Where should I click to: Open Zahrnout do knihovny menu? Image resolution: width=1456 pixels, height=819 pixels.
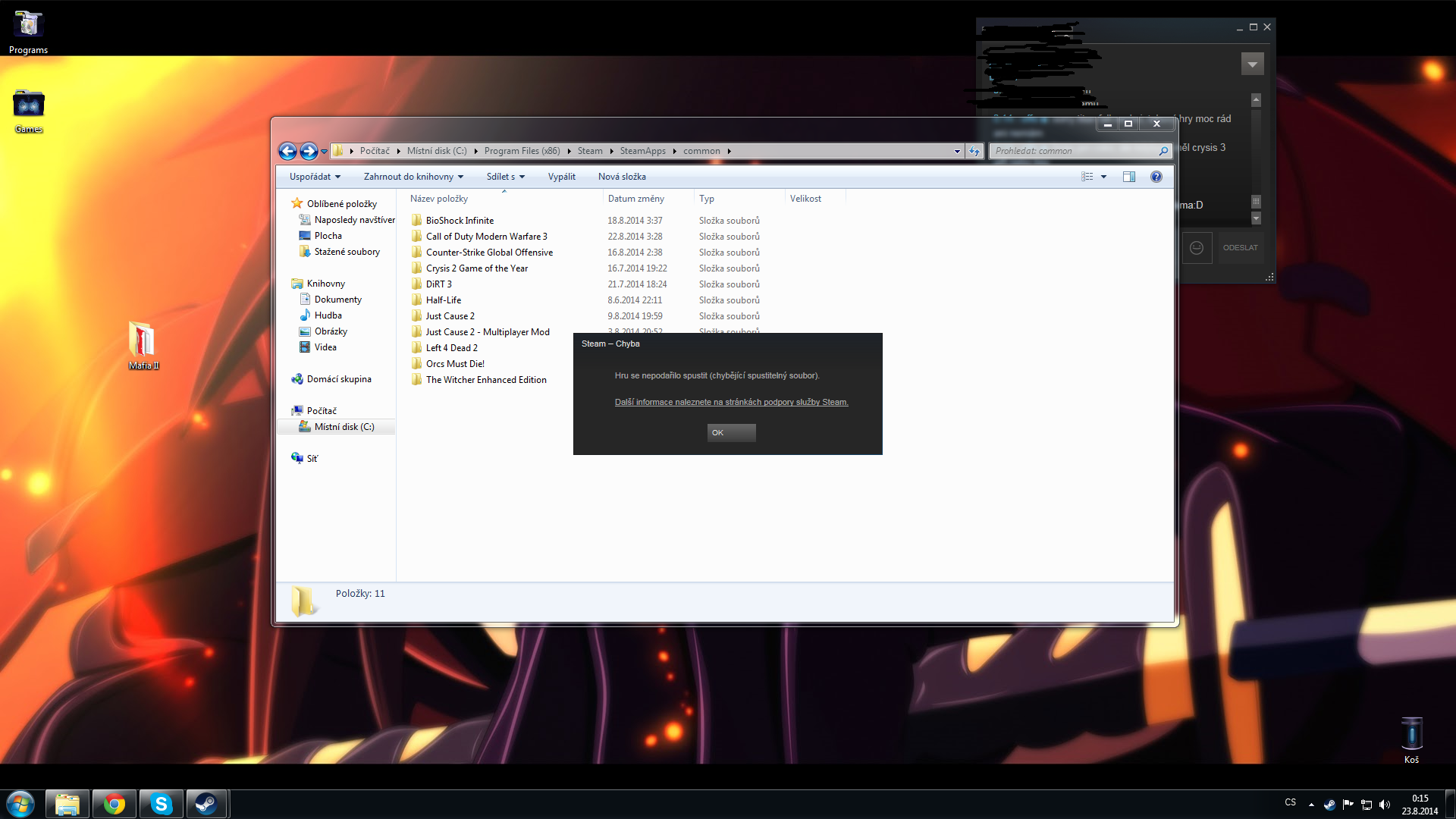point(413,177)
